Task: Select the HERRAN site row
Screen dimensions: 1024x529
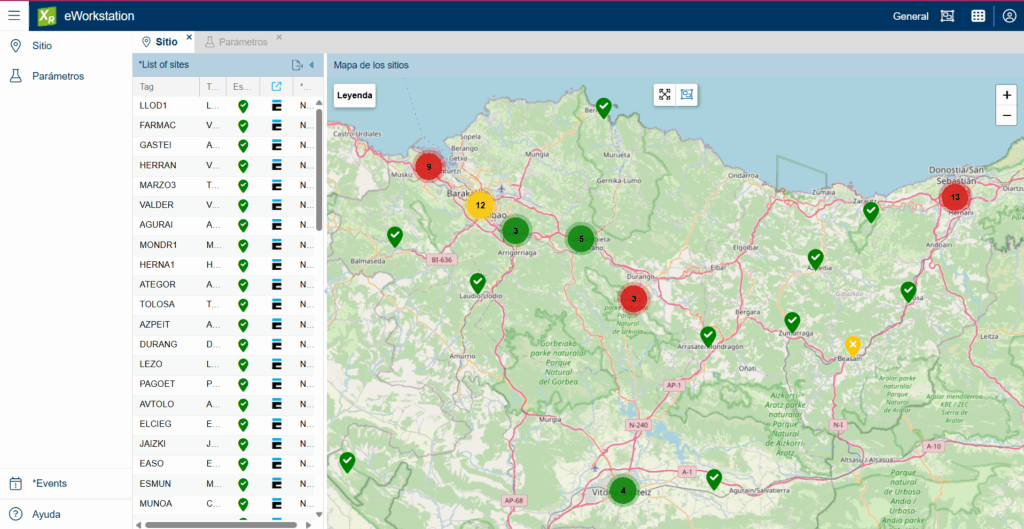Action: pos(223,165)
